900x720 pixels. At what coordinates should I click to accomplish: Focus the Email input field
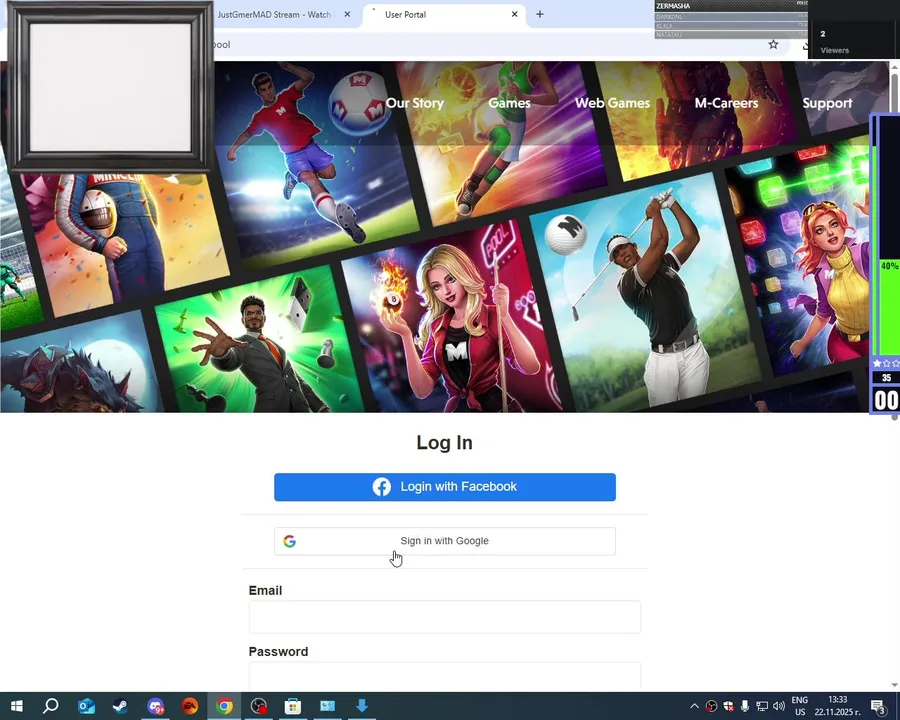coord(445,617)
